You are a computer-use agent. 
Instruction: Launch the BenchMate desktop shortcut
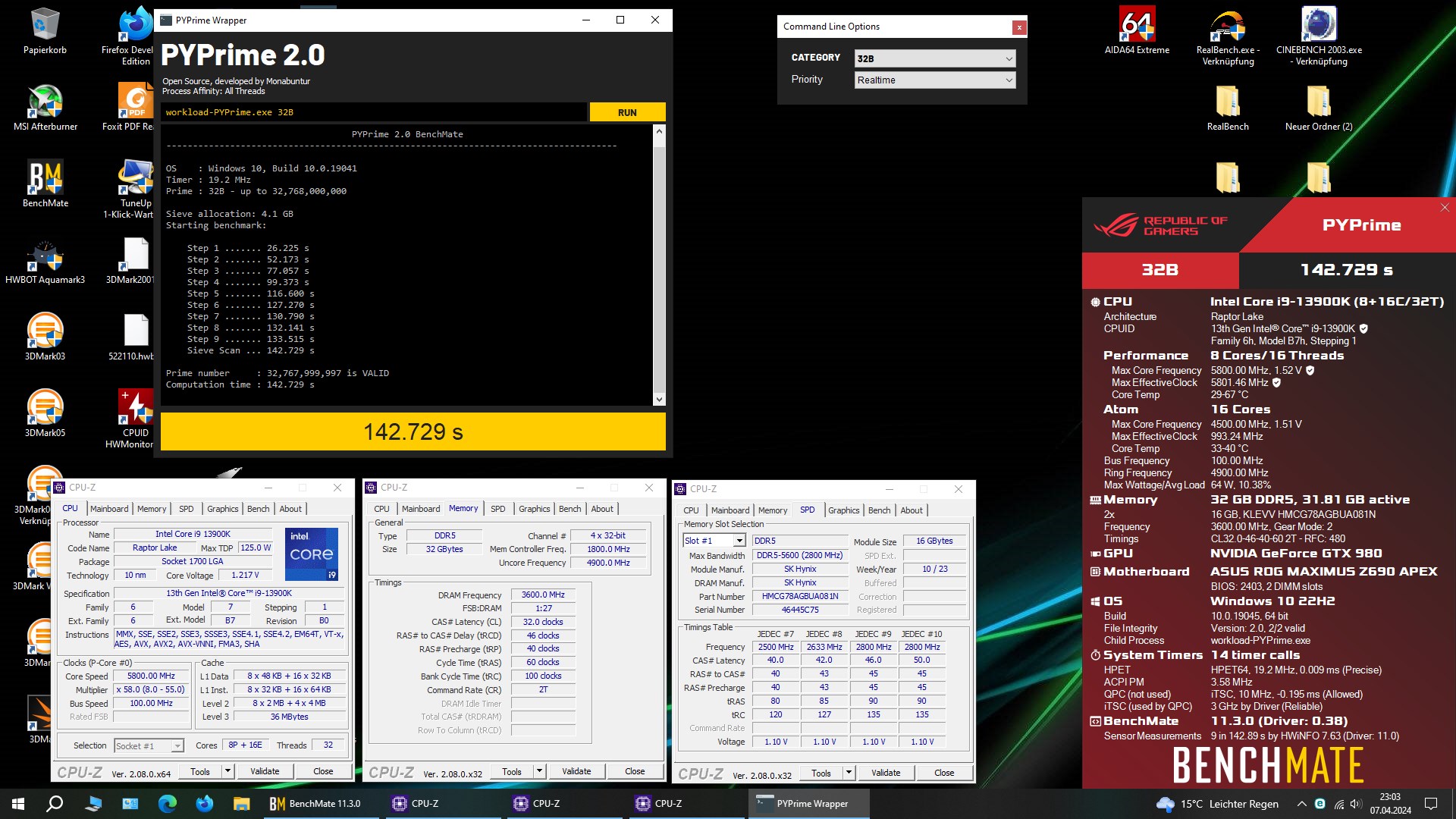coord(45,184)
